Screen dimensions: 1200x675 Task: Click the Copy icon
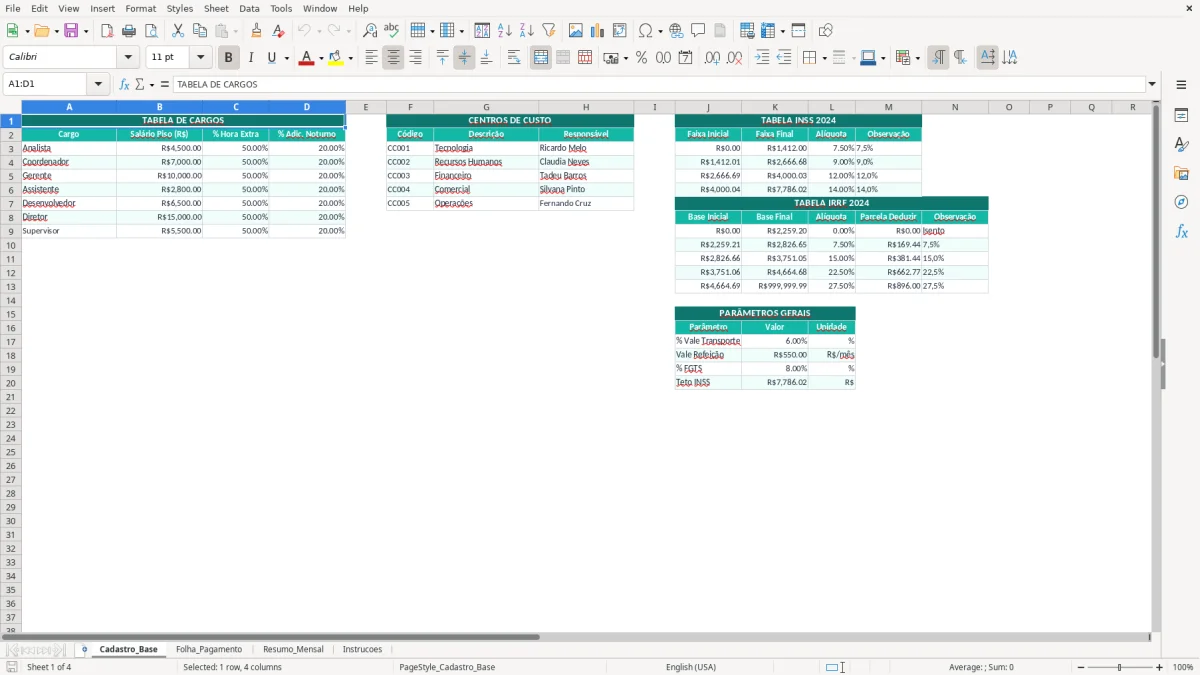point(200,31)
